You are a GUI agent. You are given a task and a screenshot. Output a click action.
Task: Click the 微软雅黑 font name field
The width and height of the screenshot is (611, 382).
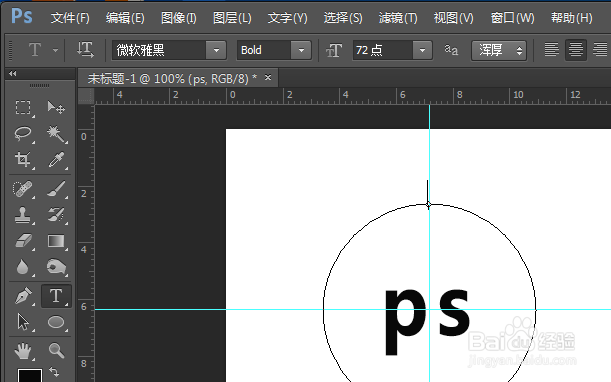[159, 50]
